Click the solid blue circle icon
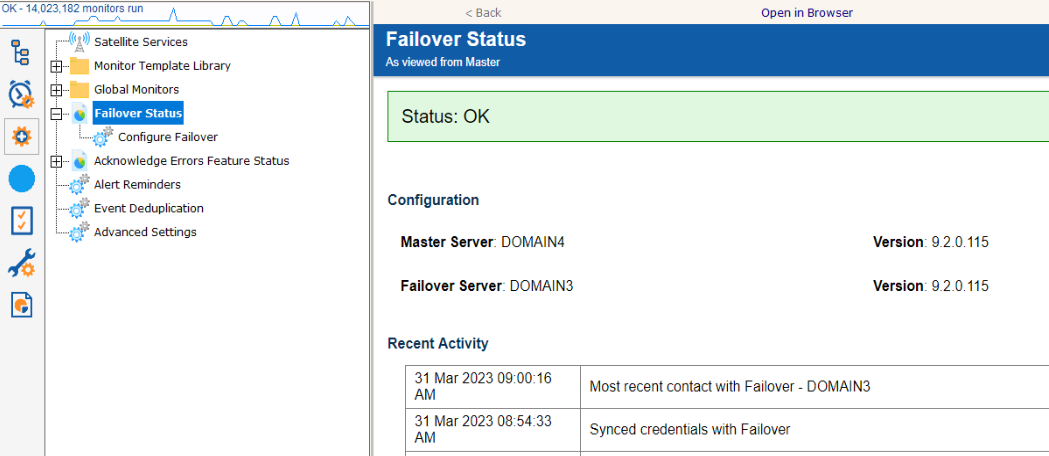This screenshot has height=456, width=1049. (21, 179)
